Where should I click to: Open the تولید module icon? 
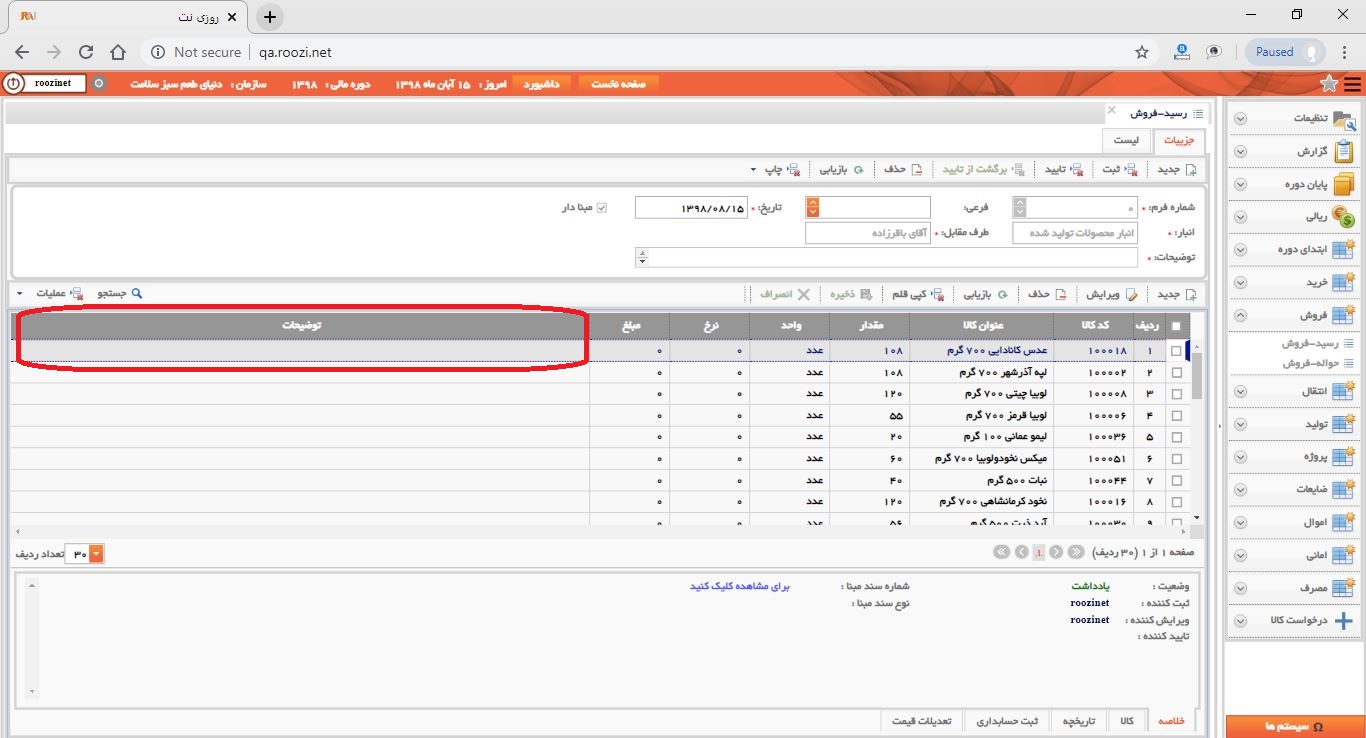tap(1344, 424)
